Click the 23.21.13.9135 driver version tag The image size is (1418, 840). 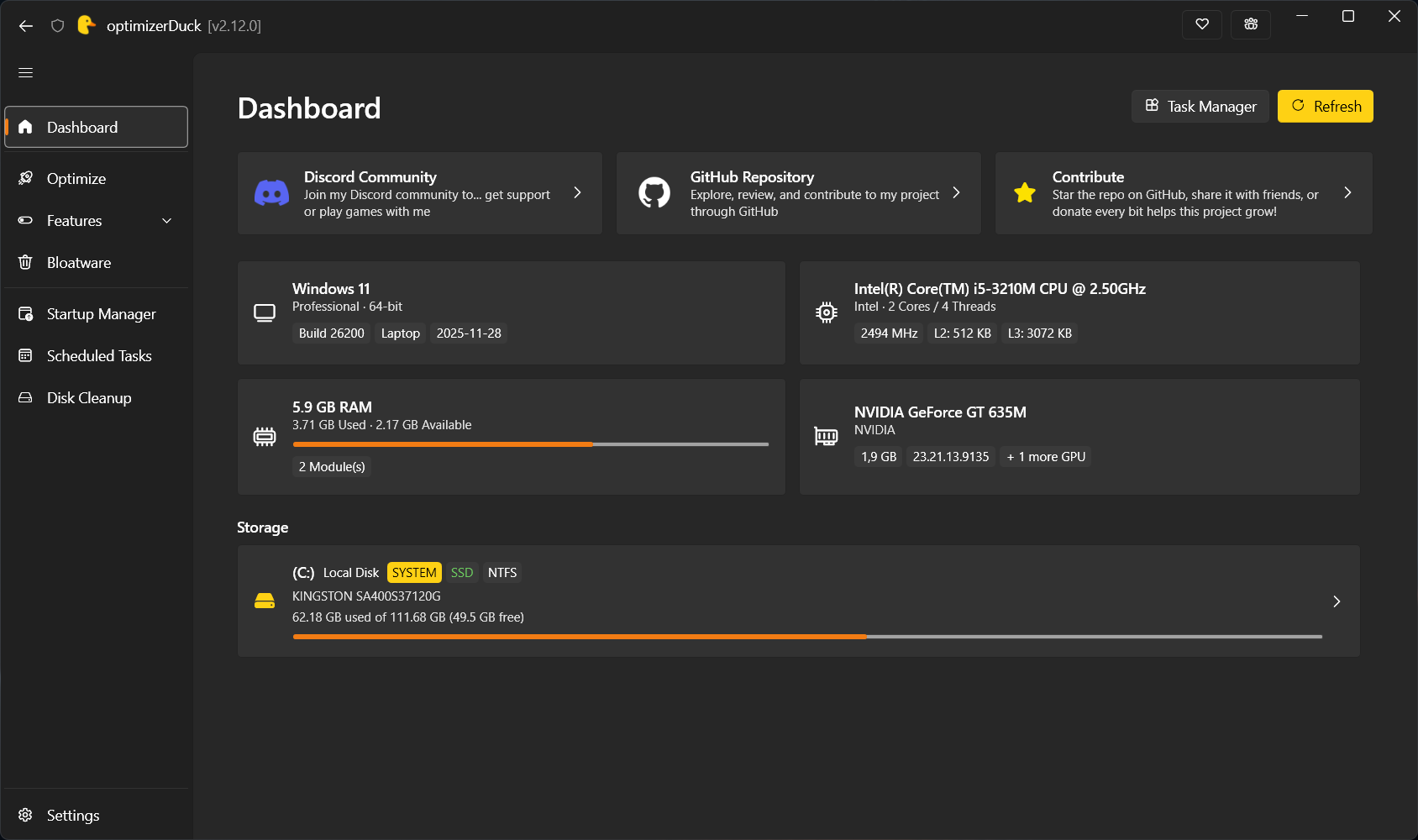pyautogui.click(x=951, y=457)
